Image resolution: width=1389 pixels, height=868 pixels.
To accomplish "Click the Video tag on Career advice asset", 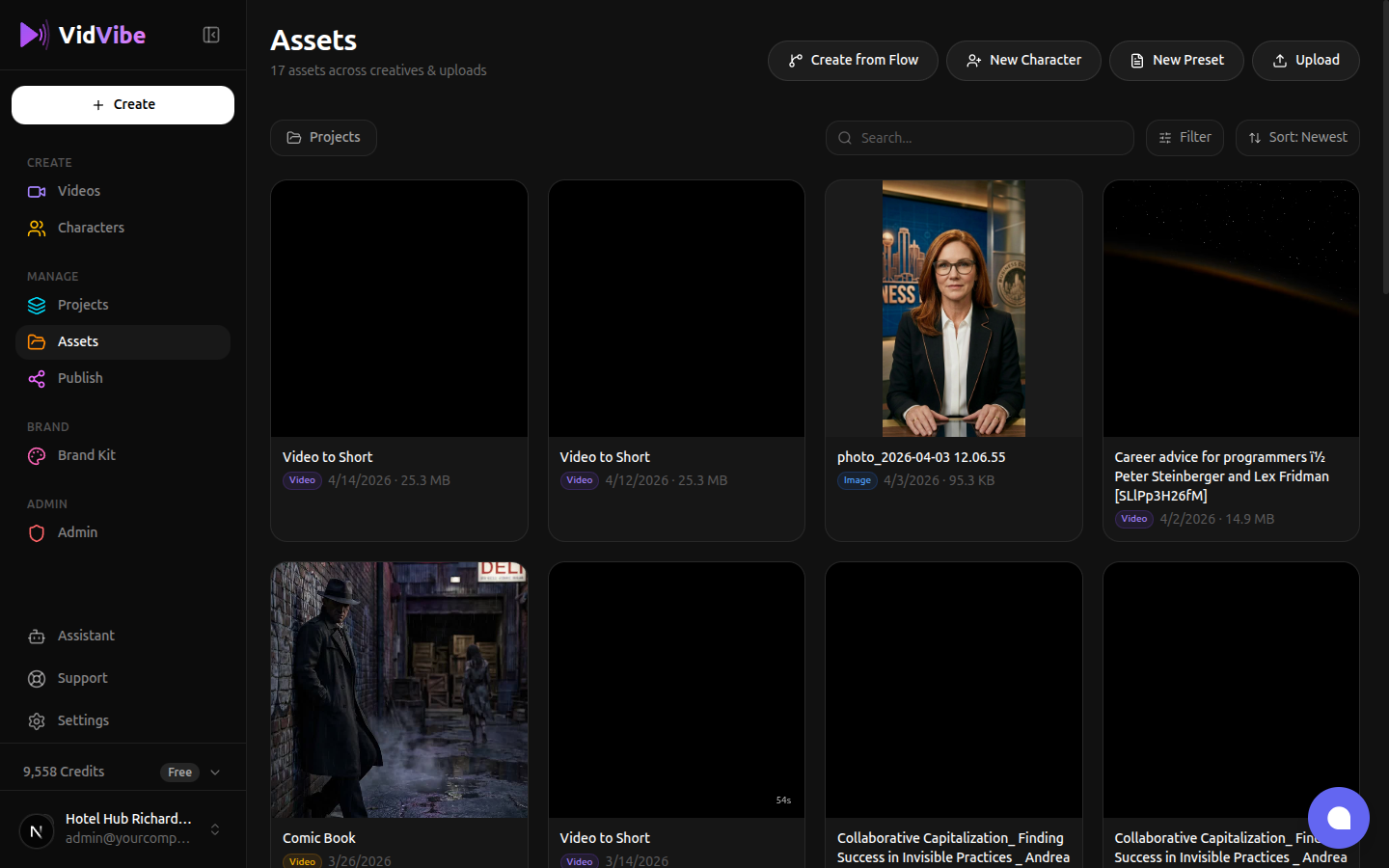I will pos(1134,519).
